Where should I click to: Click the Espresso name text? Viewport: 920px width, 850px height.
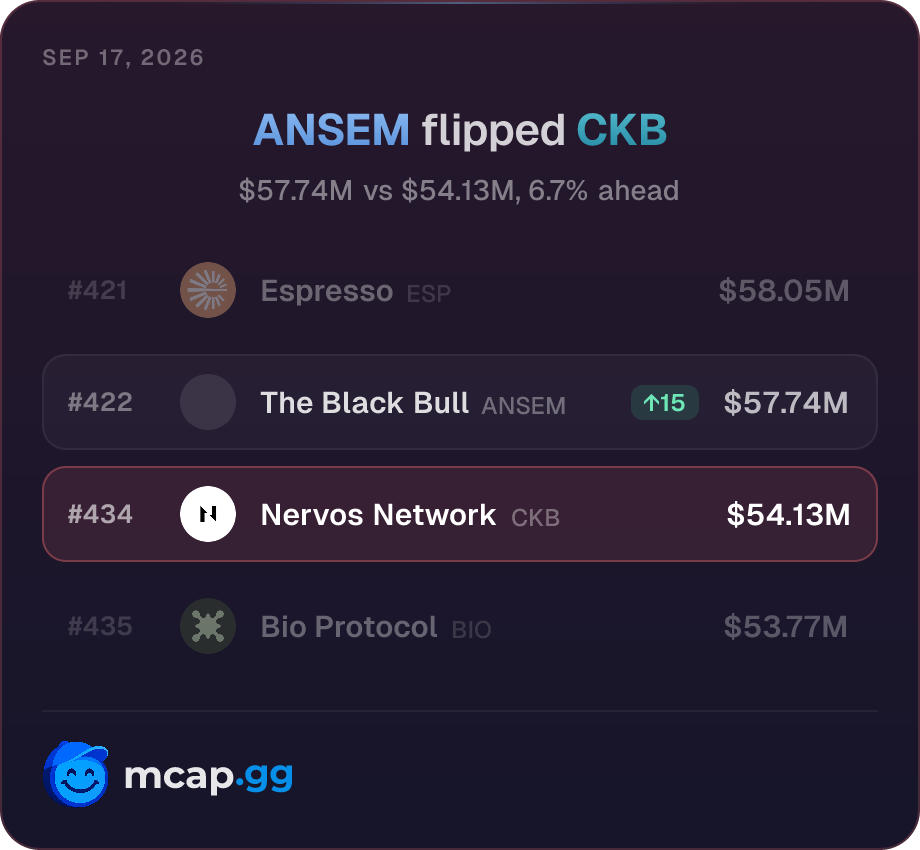327,291
